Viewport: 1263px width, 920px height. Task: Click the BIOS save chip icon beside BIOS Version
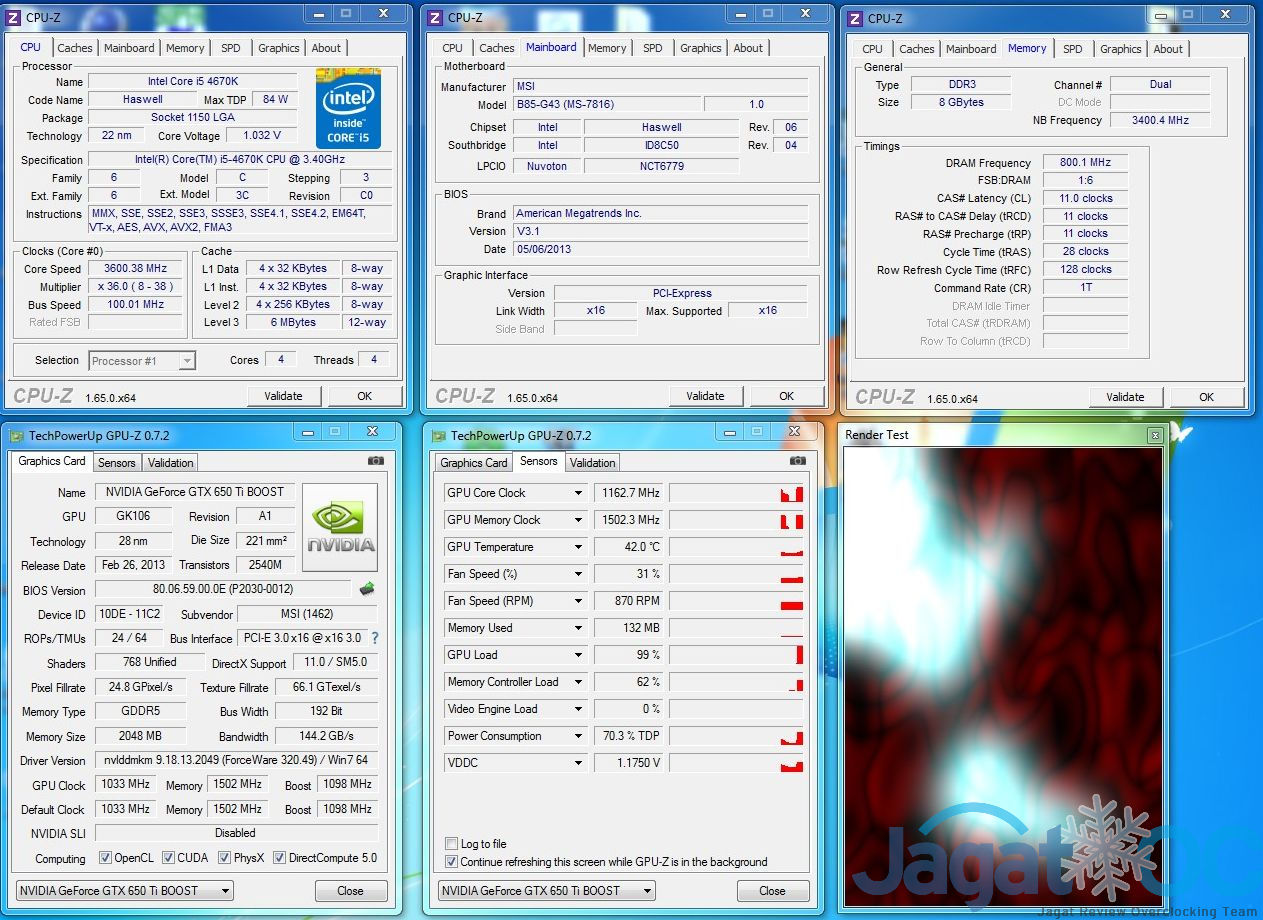click(367, 589)
